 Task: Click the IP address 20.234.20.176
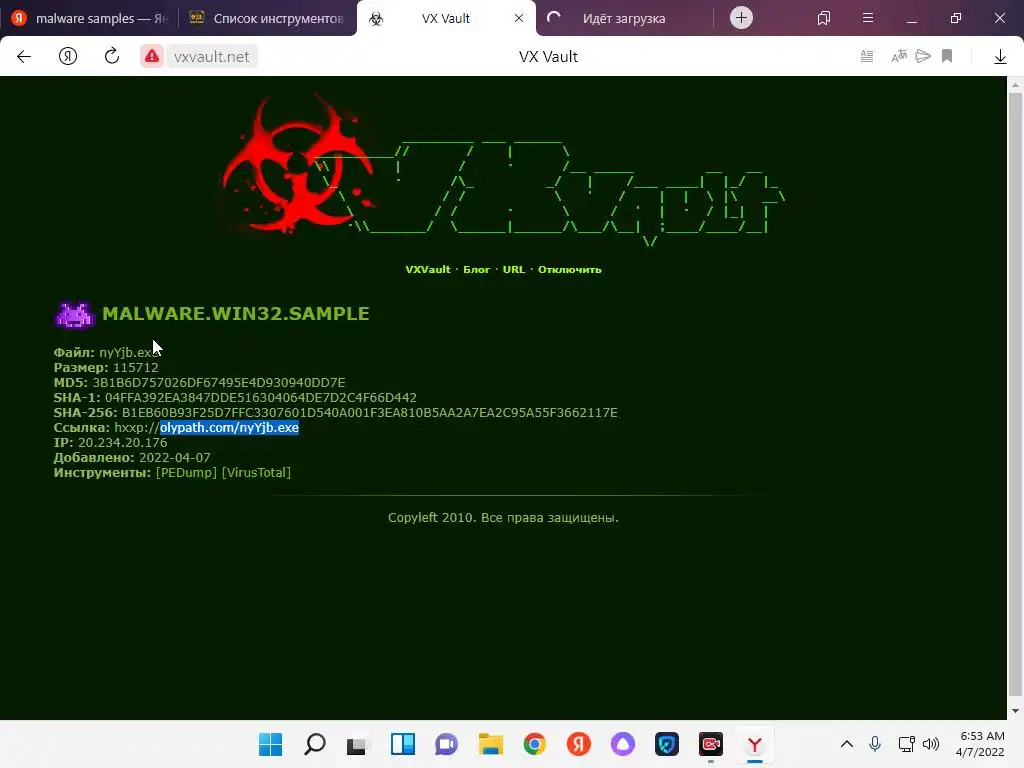coord(122,443)
